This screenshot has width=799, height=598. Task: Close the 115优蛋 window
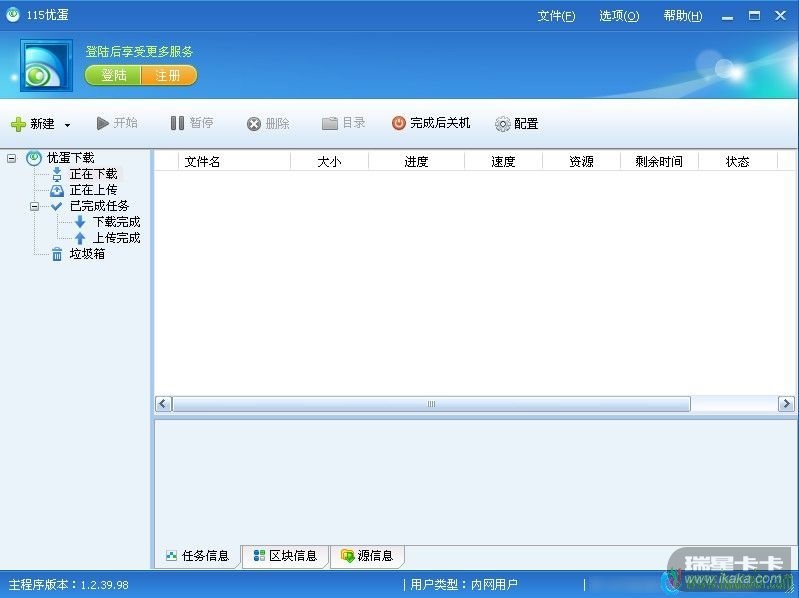click(780, 16)
